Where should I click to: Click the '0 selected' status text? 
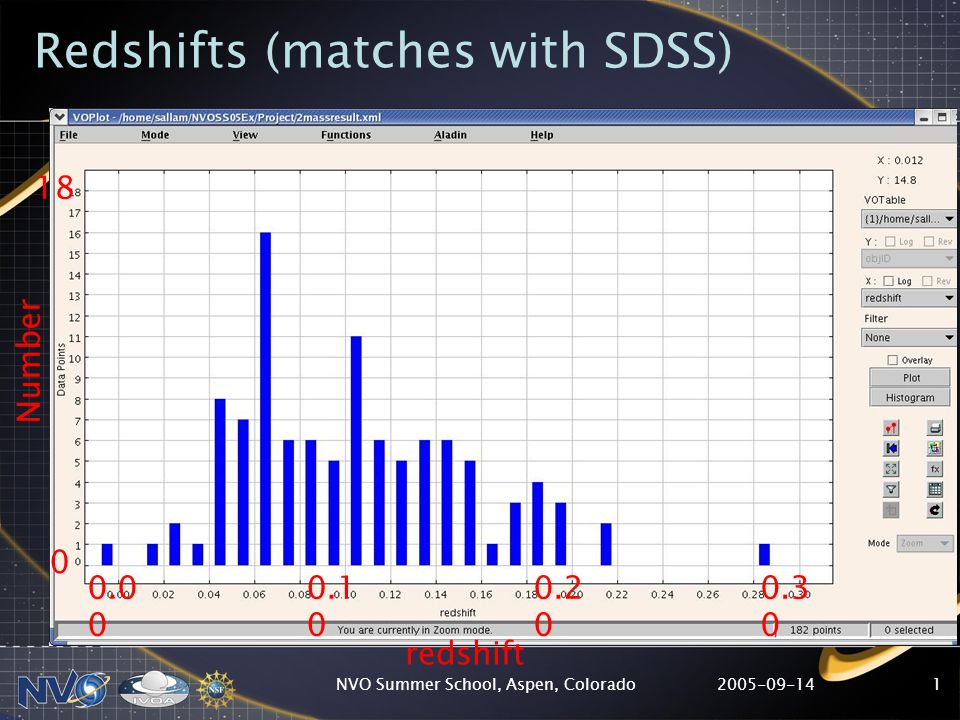coord(909,630)
